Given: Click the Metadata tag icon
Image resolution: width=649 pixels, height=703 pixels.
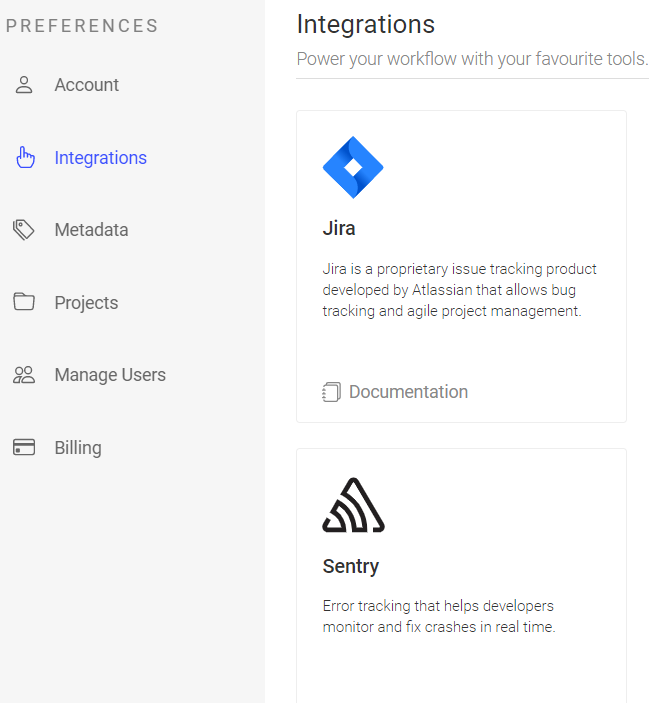Looking at the screenshot, I should 23,230.
